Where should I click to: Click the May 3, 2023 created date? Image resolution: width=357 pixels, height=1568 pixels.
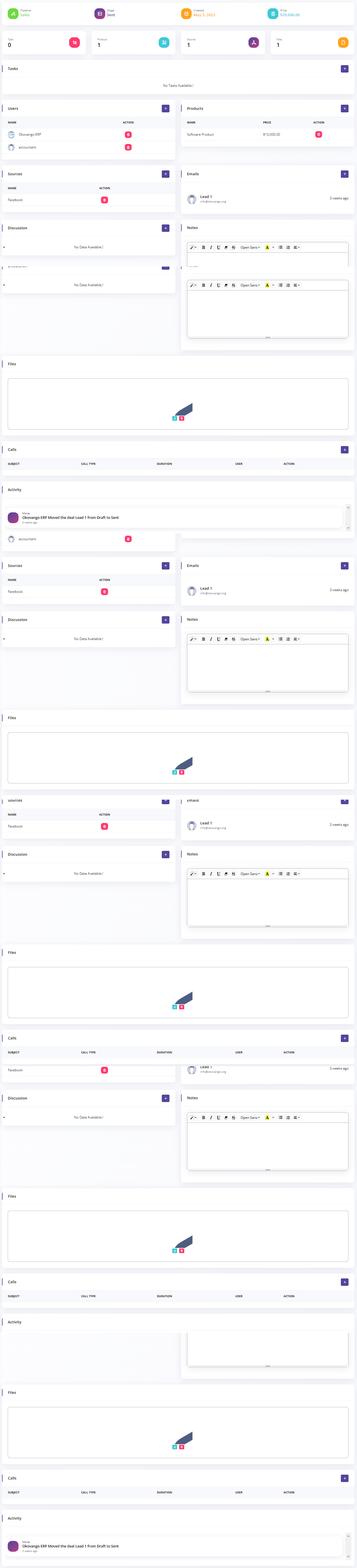click(x=204, y=15)
